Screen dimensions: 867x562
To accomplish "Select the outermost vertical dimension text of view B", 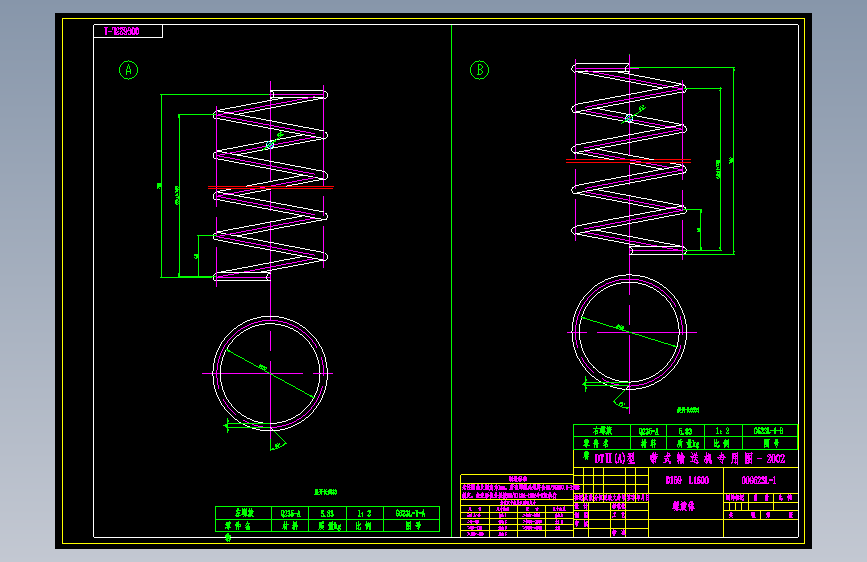I will click(x=730, y=160).
